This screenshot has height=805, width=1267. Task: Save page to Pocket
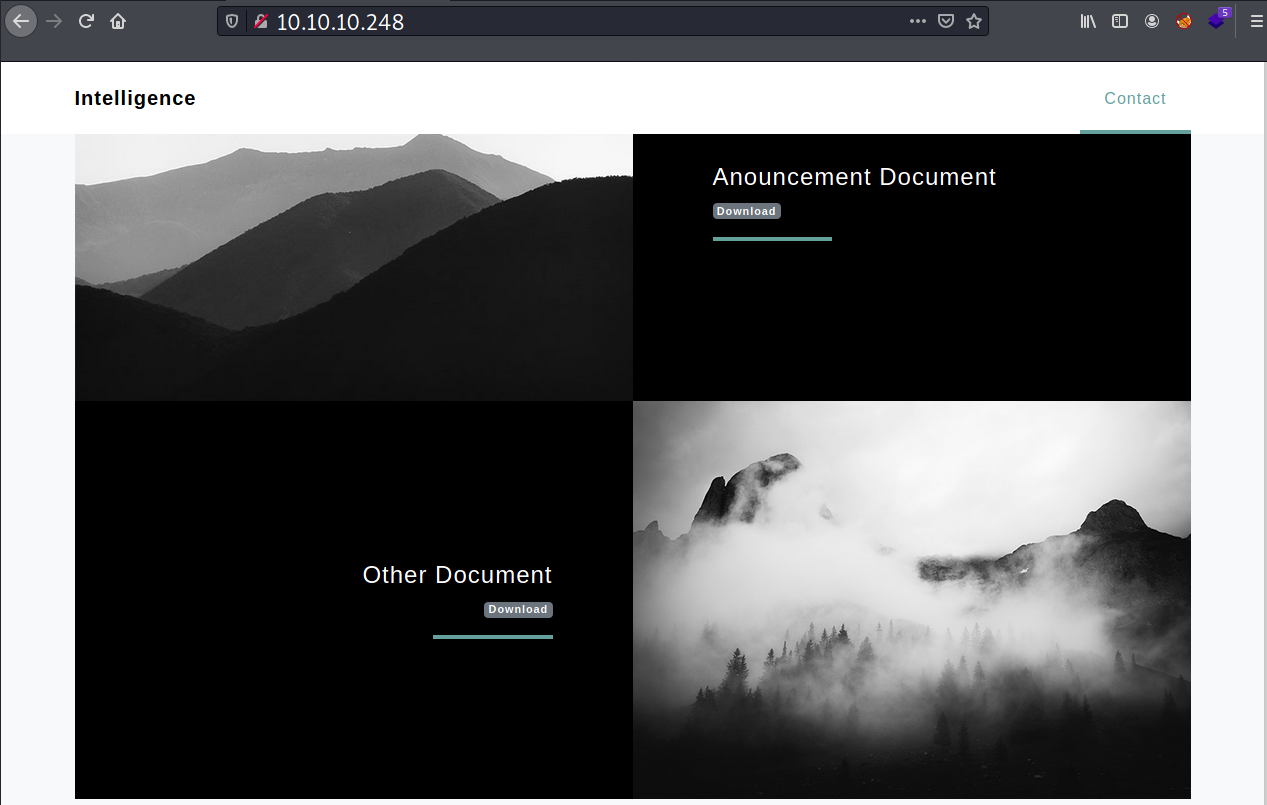tap(945, 21)
